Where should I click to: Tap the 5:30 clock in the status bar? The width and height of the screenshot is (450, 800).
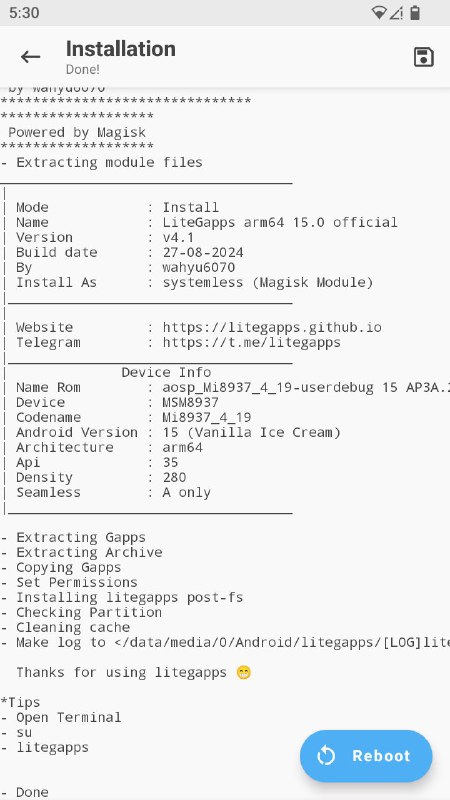(x=24, y=13)
